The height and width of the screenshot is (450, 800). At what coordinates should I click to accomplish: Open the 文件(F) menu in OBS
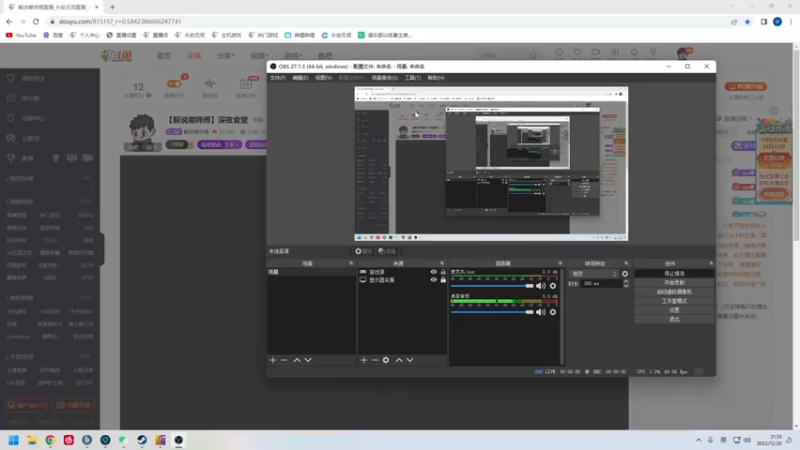278,78
